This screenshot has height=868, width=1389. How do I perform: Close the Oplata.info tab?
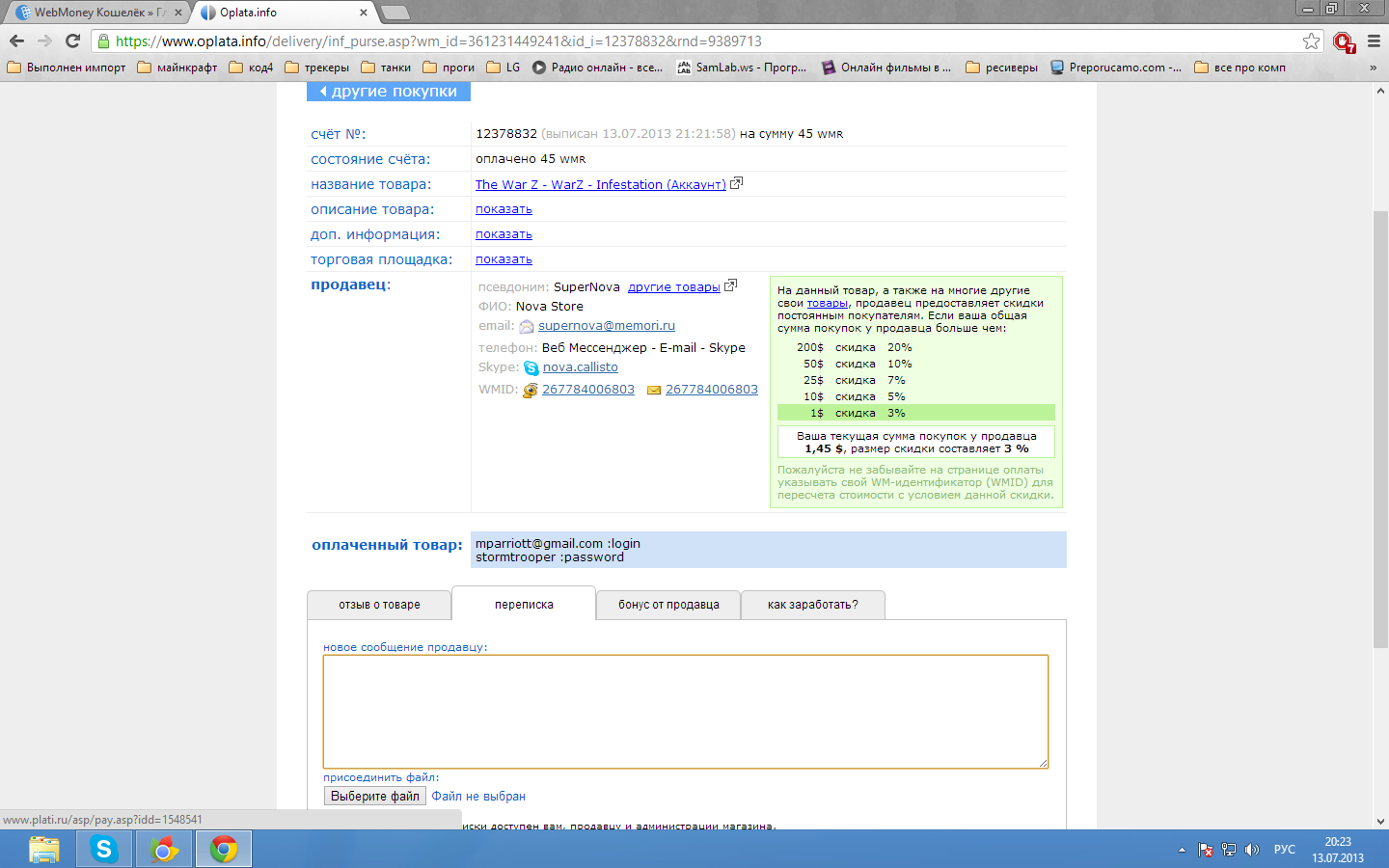(x=364, y=13)
